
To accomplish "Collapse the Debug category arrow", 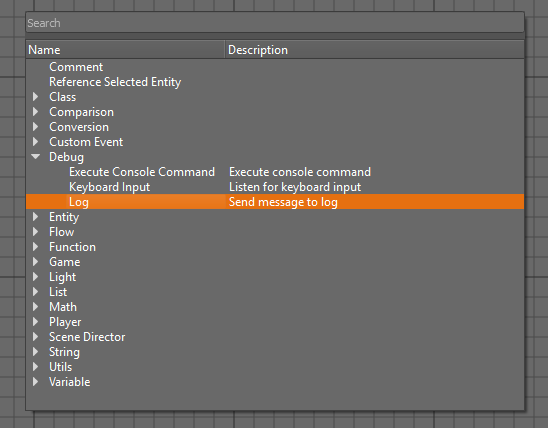I will [x=35, y=157].
